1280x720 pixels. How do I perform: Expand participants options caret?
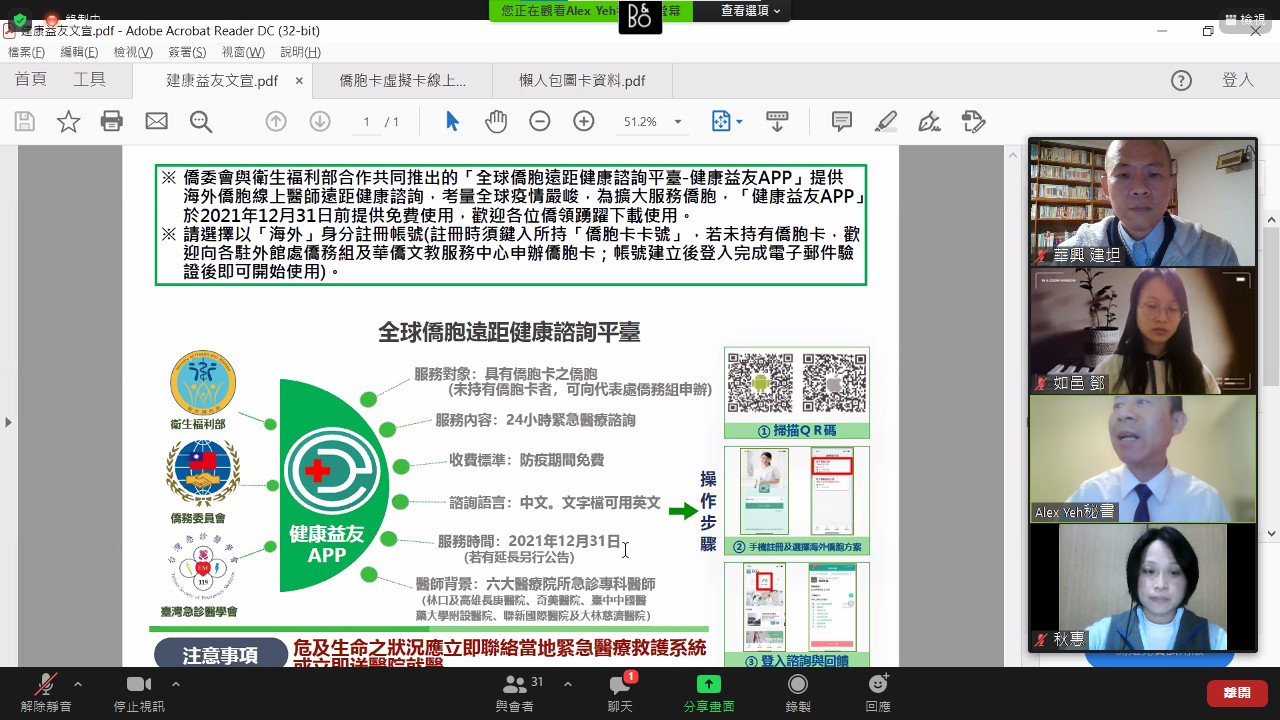568,685
